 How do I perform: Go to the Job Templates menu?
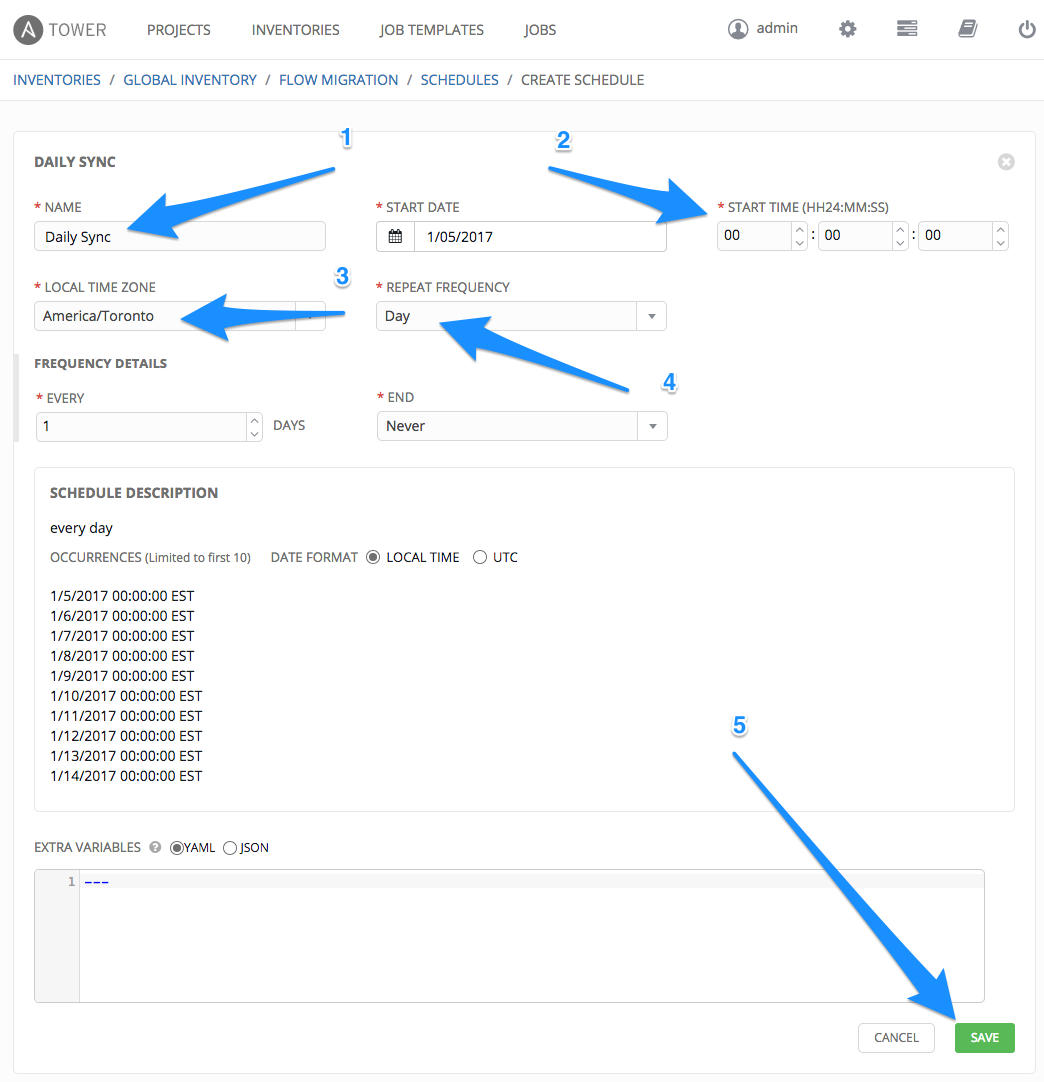coord(431,30)
